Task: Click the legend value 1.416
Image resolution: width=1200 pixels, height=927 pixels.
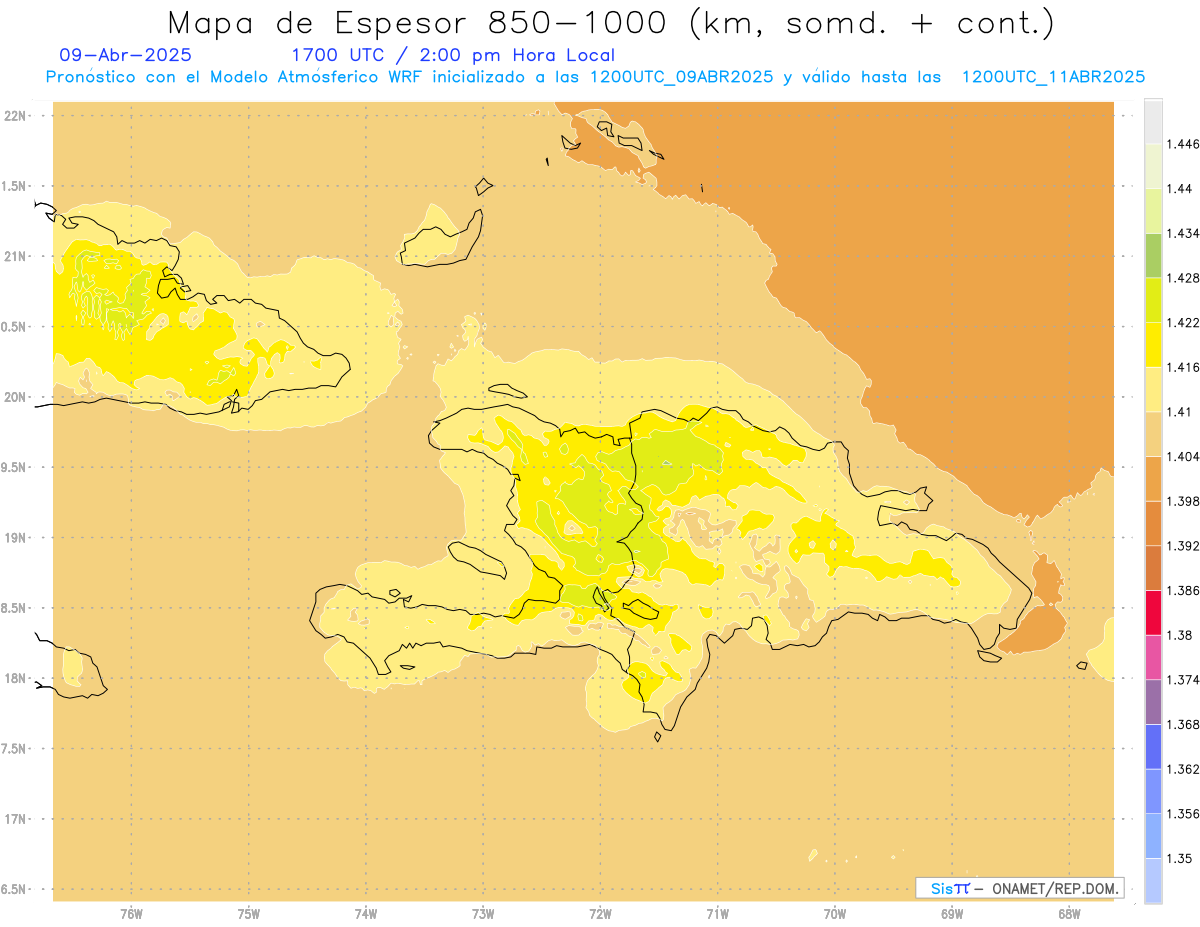Action: click(x=1182, y=367)
